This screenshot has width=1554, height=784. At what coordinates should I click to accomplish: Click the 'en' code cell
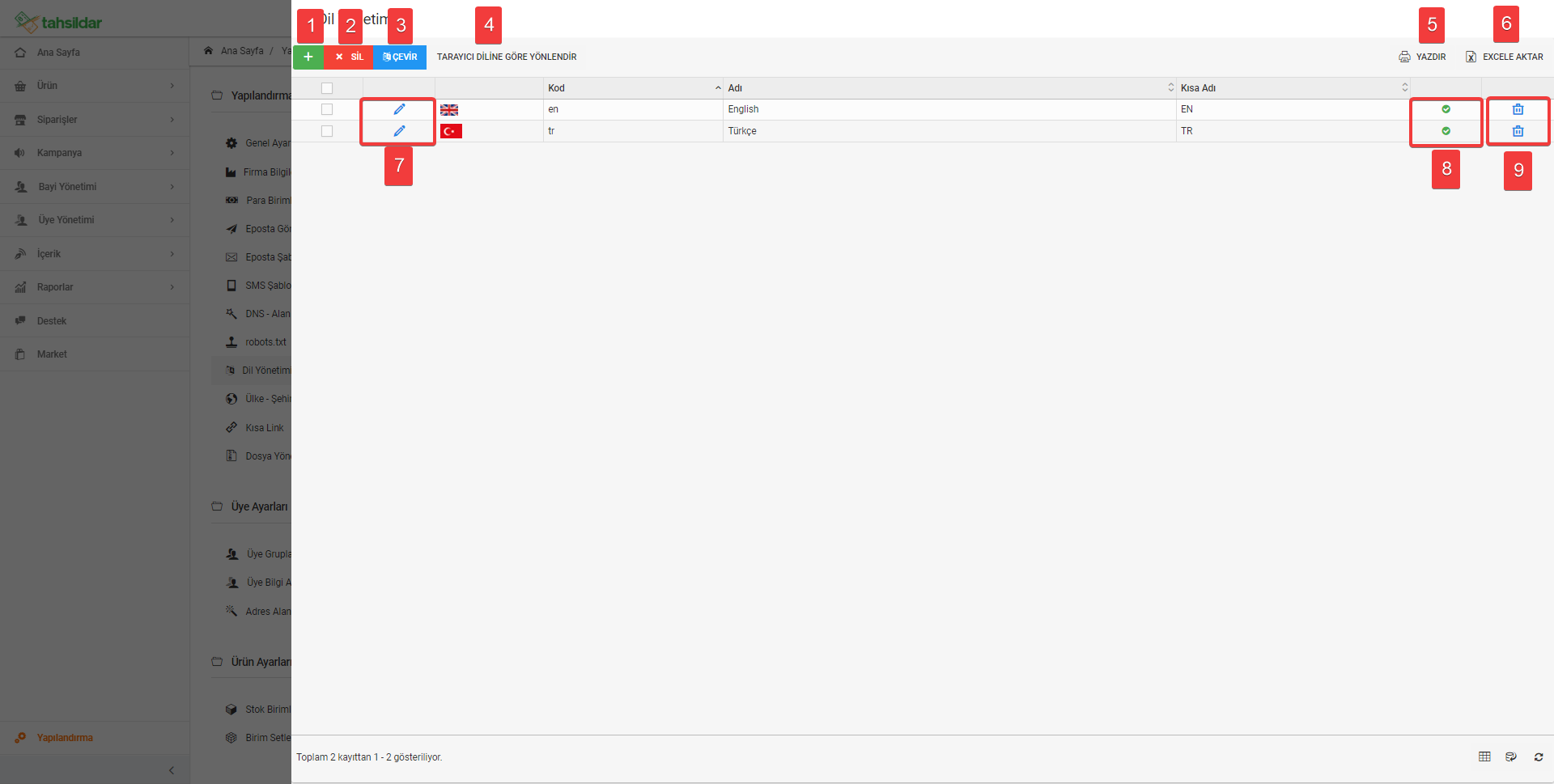pyautogui.click(x=633, y=109)
